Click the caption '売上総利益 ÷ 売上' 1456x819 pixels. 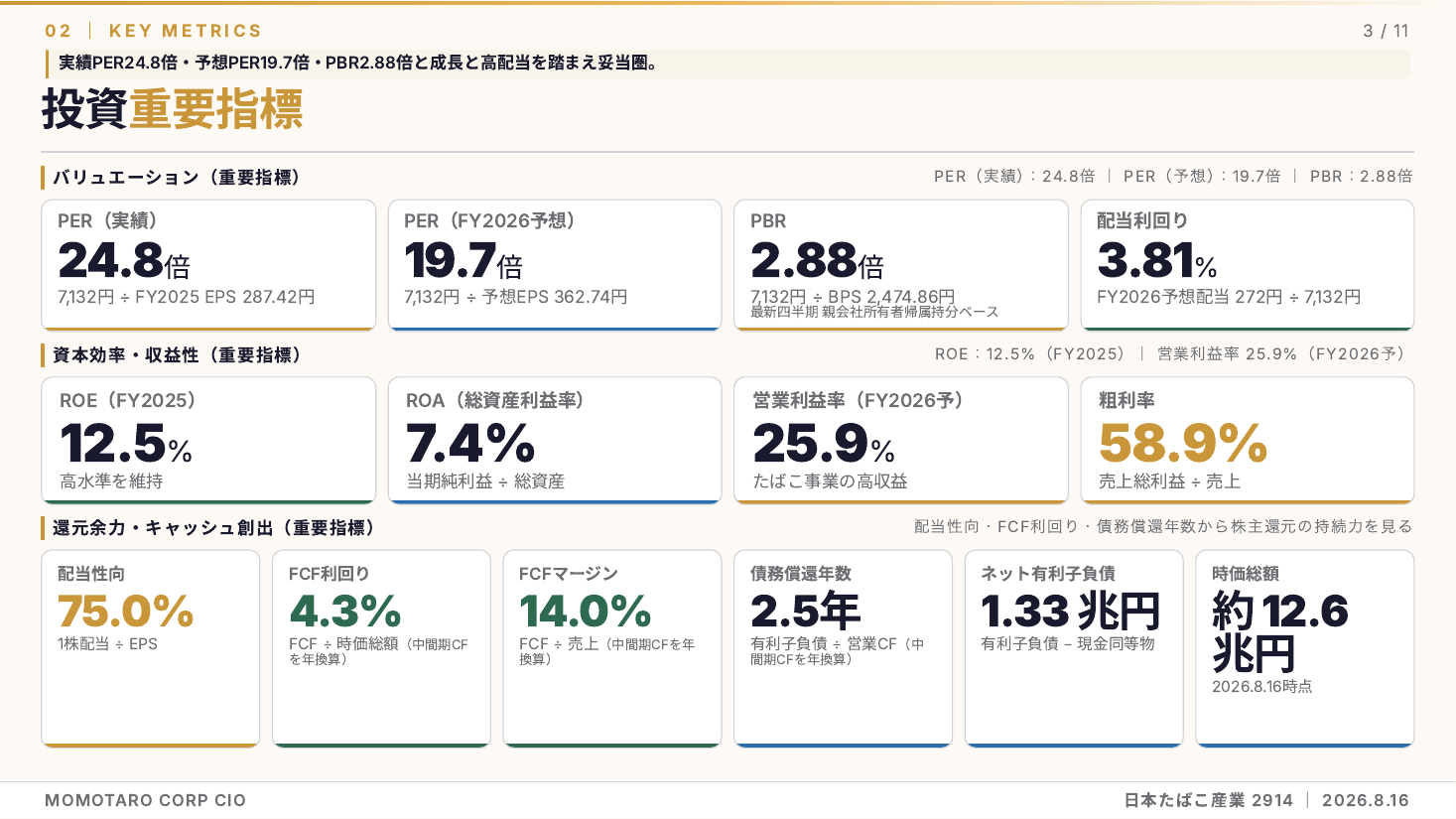(x=1169, y=481)
